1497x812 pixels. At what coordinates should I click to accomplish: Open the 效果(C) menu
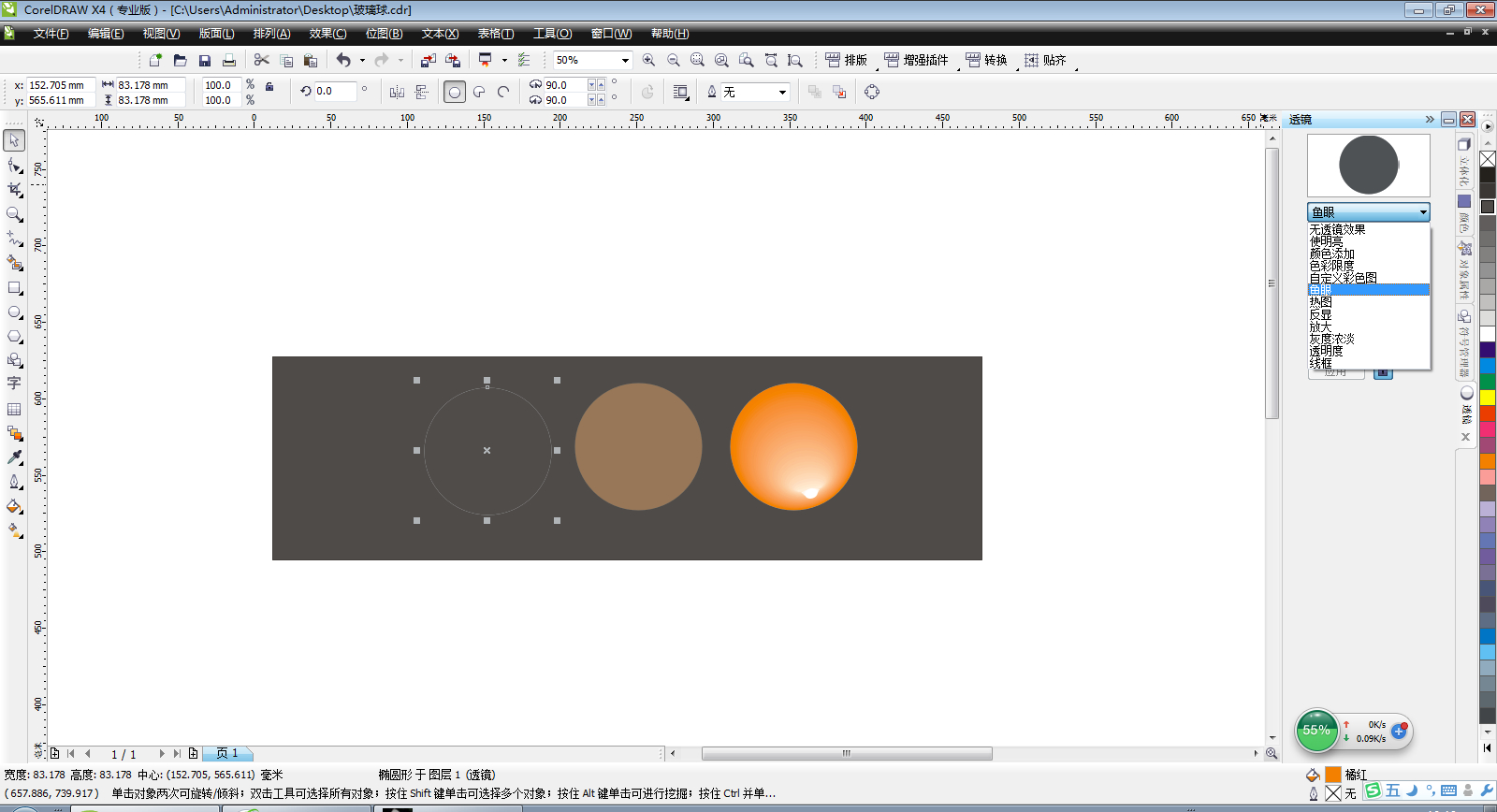tap(327, 34)
